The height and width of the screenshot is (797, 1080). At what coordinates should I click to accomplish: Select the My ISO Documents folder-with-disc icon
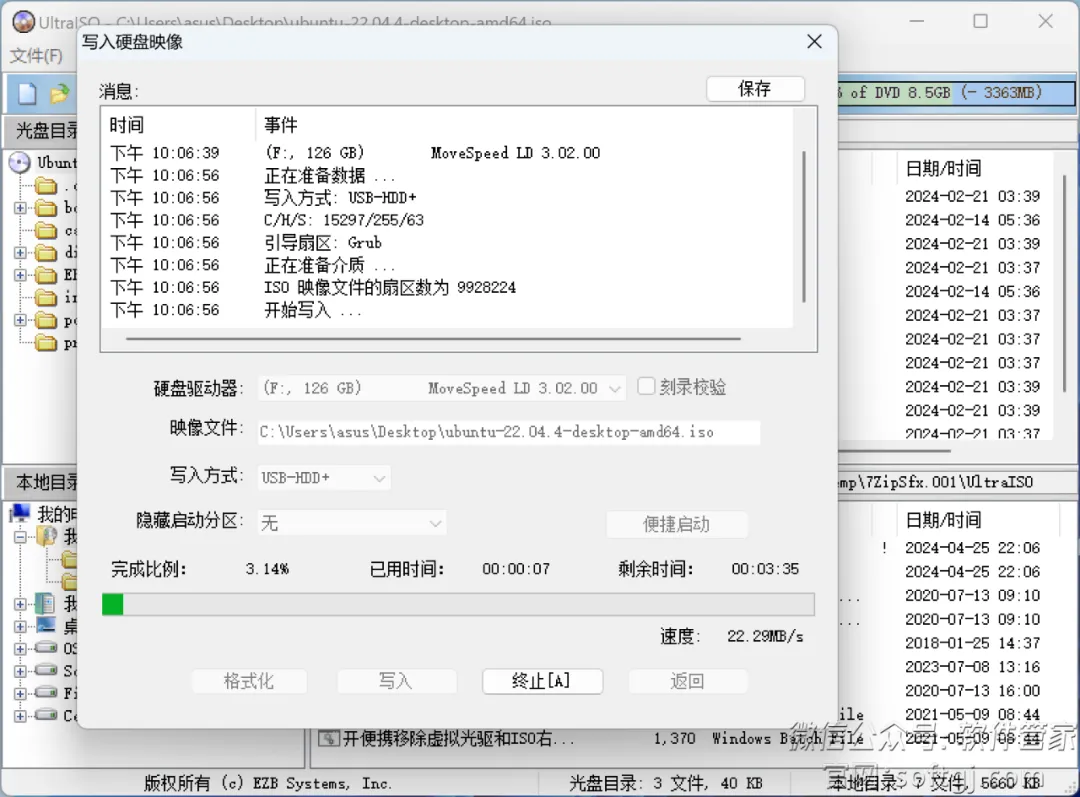[x=47, y=536]
